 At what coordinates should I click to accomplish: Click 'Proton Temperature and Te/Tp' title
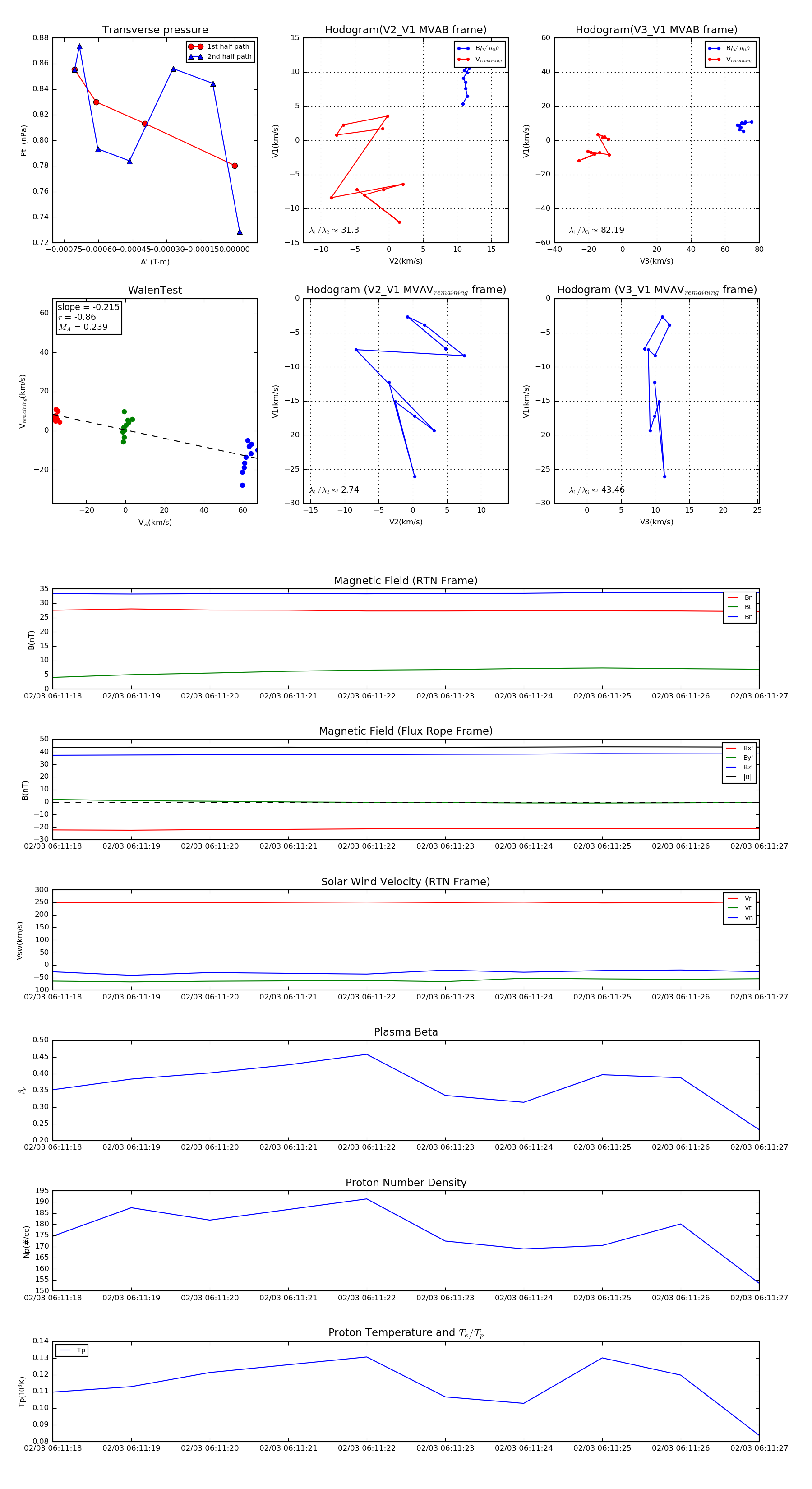[x=406, y=1333]
